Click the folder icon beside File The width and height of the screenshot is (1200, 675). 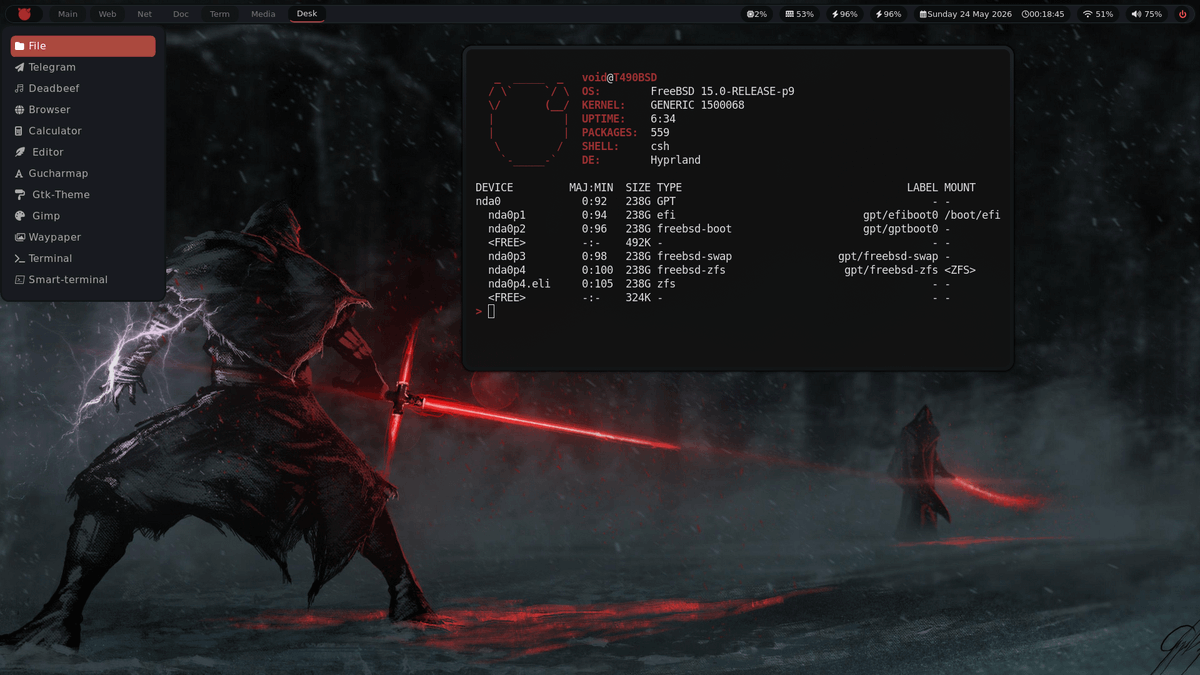point(19,46)
